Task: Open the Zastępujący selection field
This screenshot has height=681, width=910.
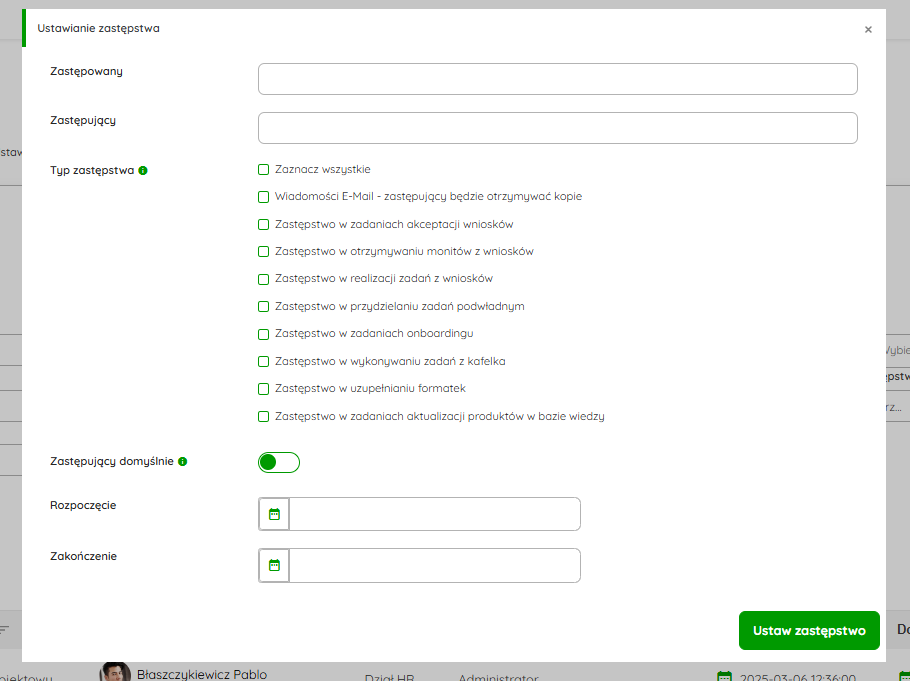Action: pos(557,128)
